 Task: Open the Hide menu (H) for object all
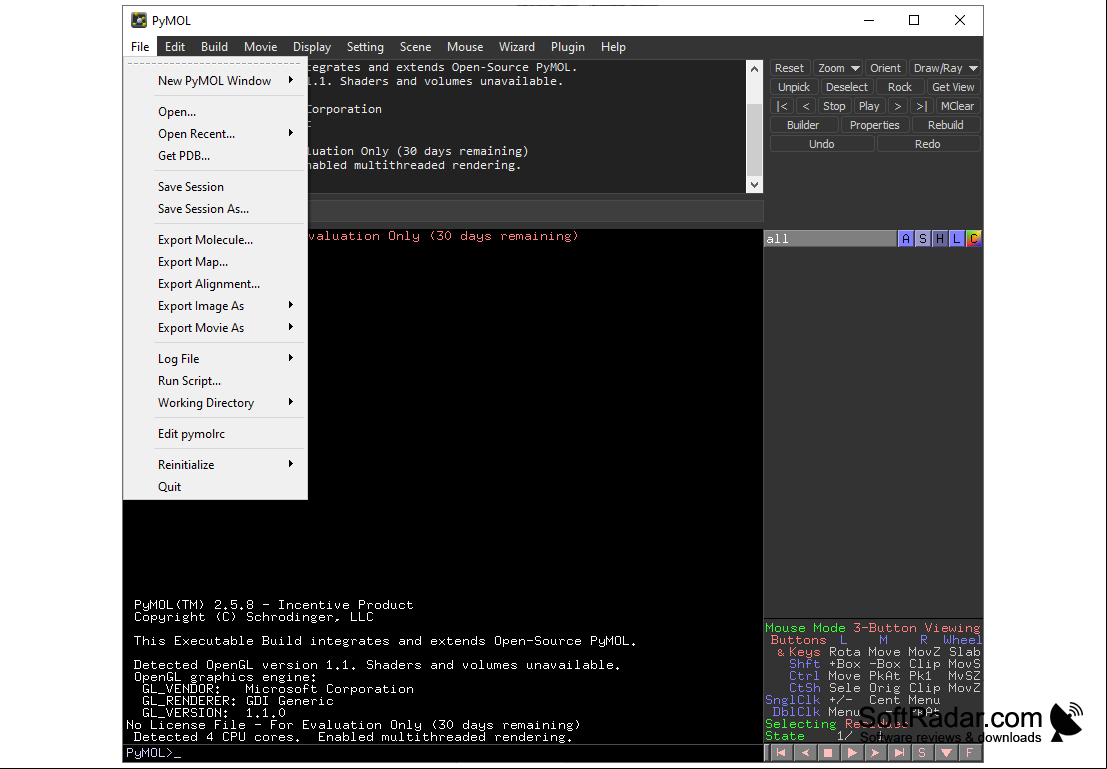click(940, 239)
